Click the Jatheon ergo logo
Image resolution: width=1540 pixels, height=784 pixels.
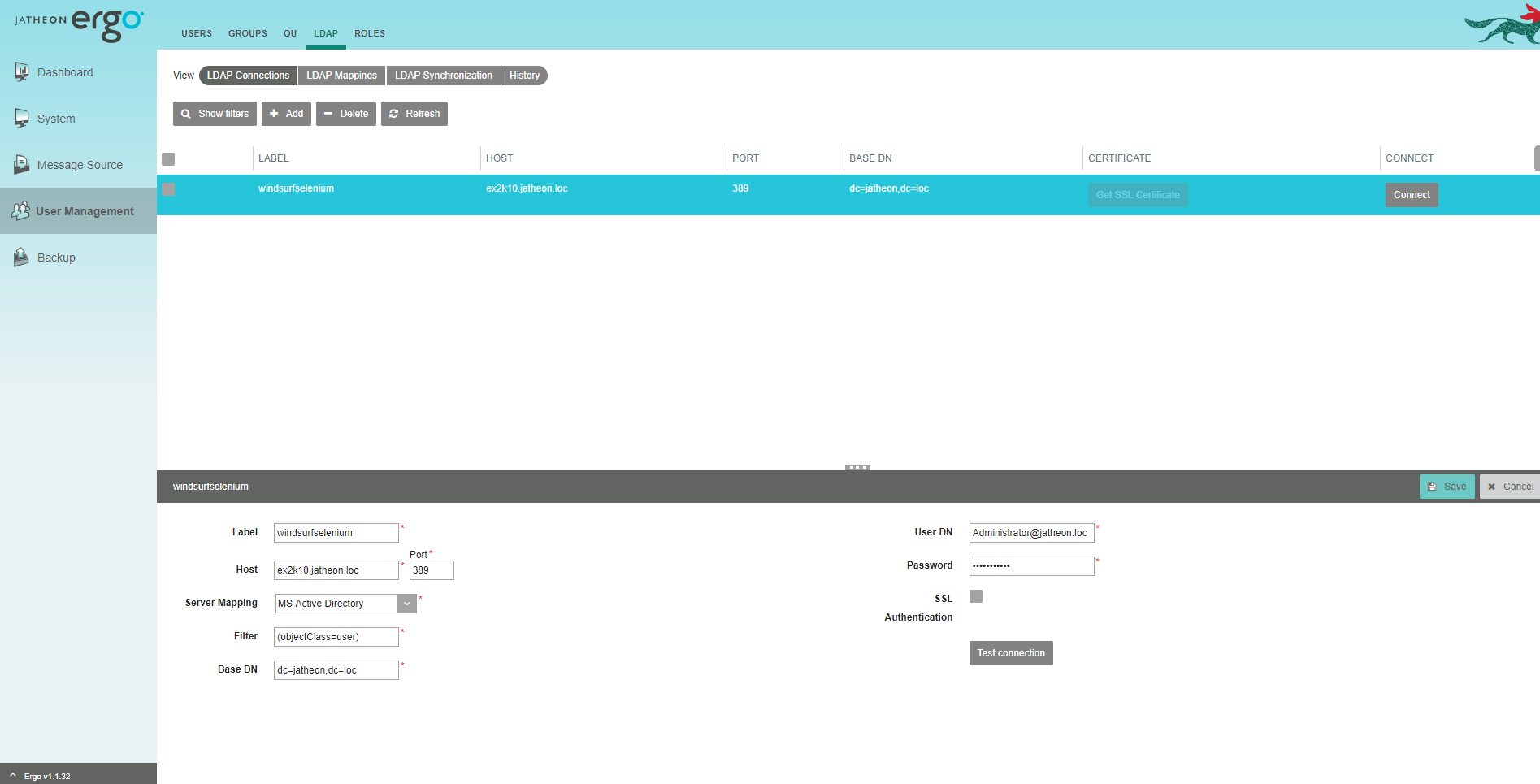(x=79, y=24)
